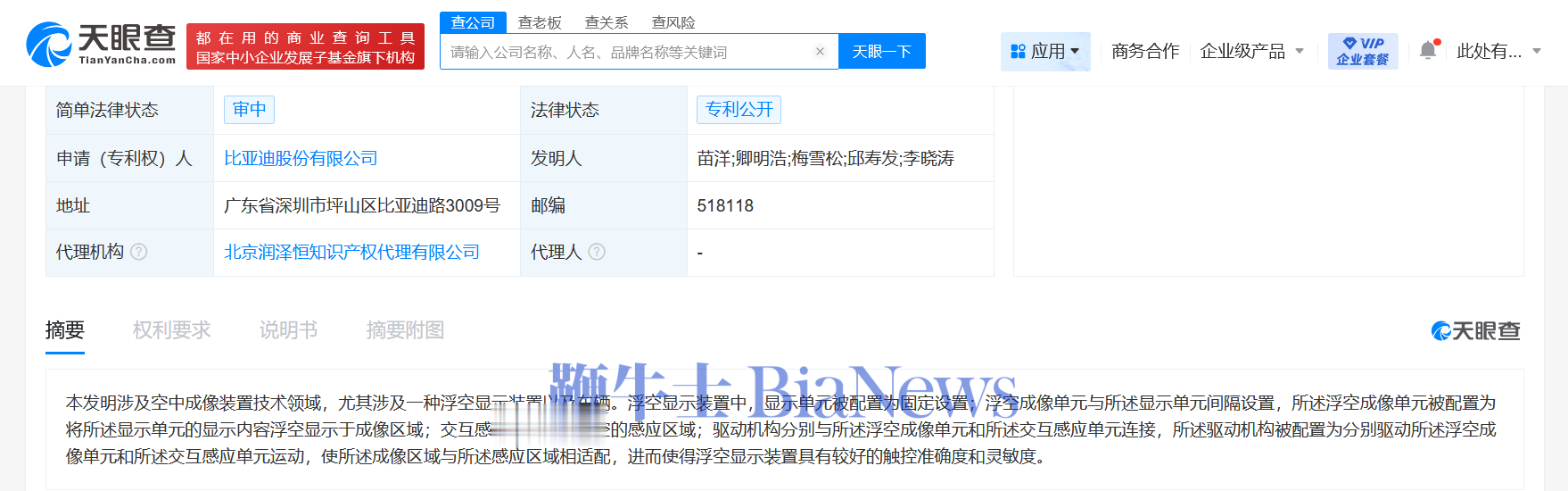Open the 应用 apps dropdown
The height and width of the screenshot is (491, 1568).
[1045, 51]
